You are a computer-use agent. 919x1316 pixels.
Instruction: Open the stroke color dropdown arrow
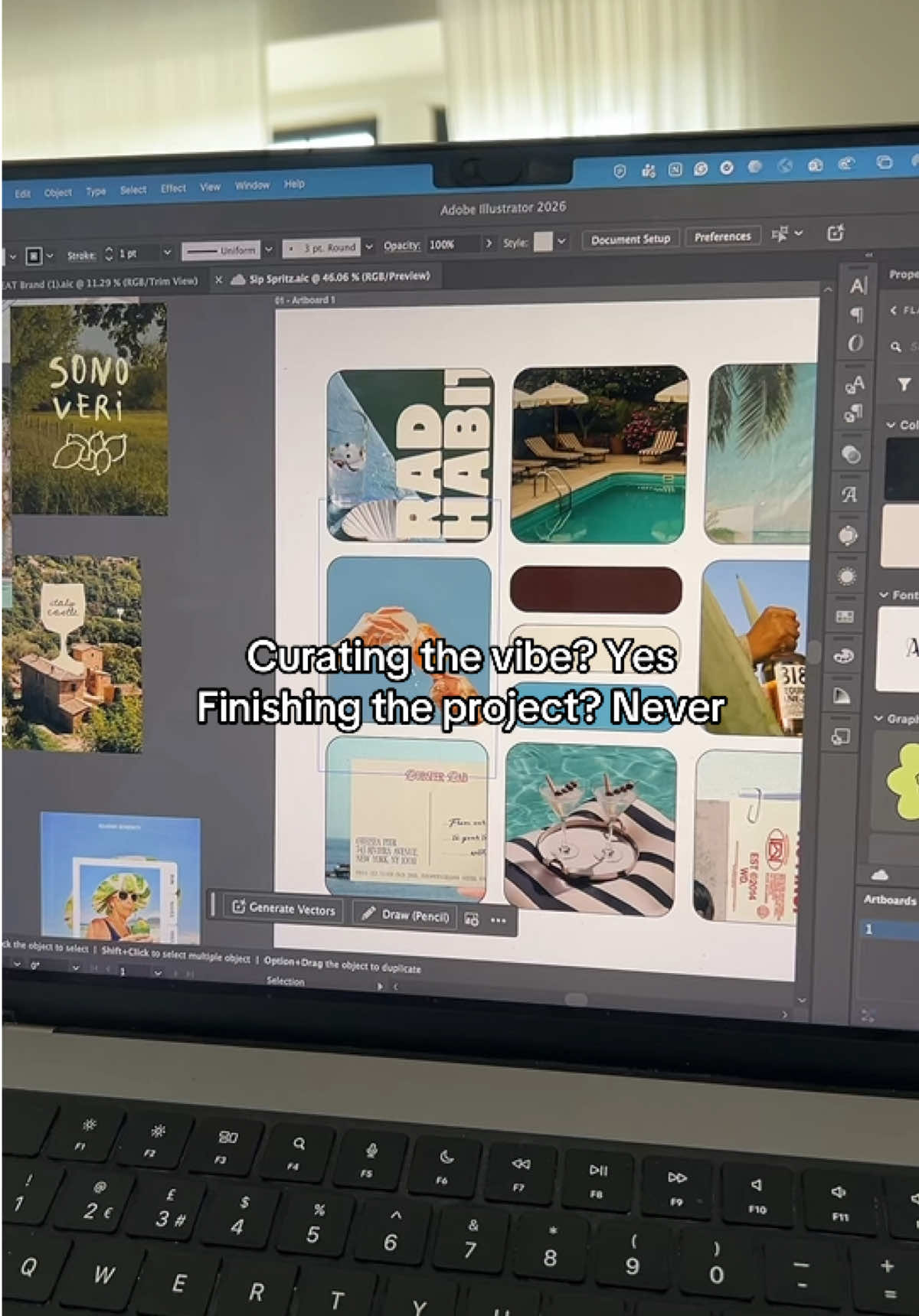(51, 256)
